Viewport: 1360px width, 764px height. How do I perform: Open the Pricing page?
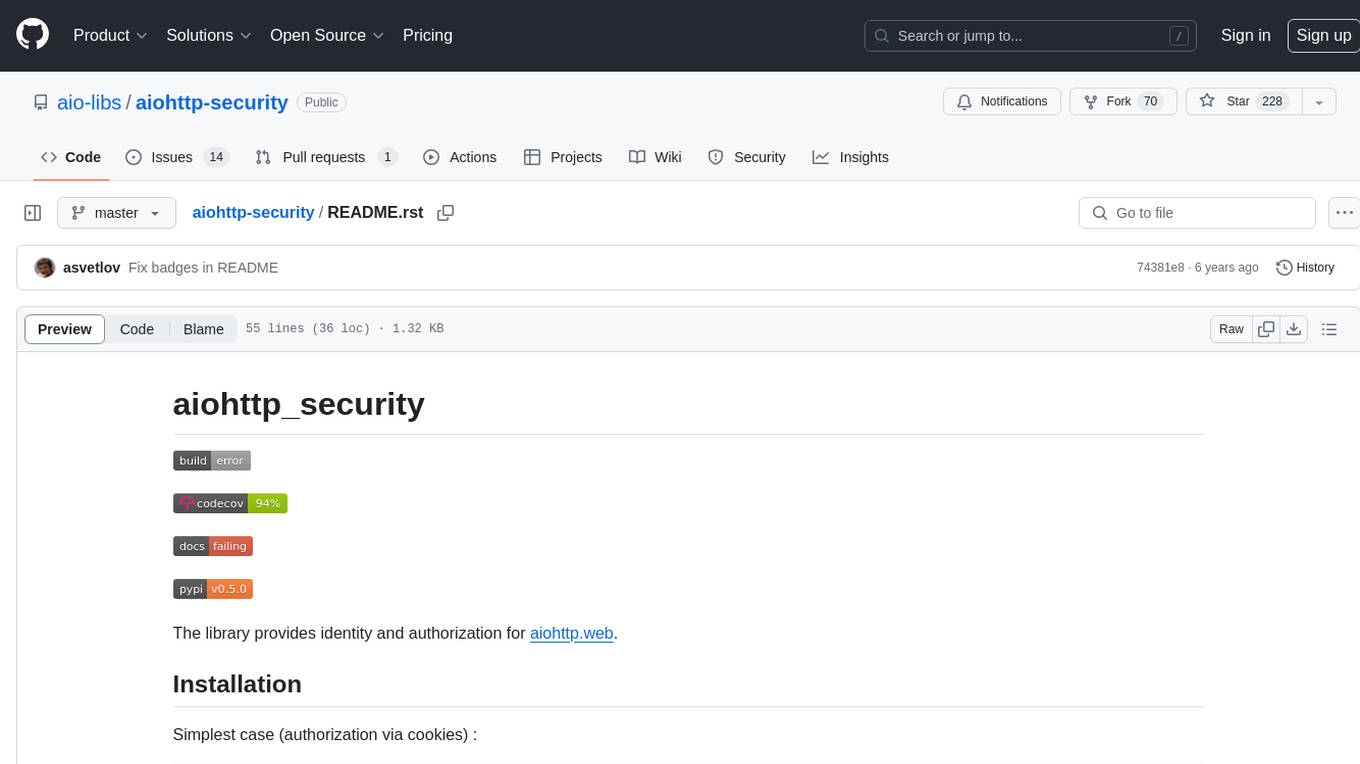point(427,35)
